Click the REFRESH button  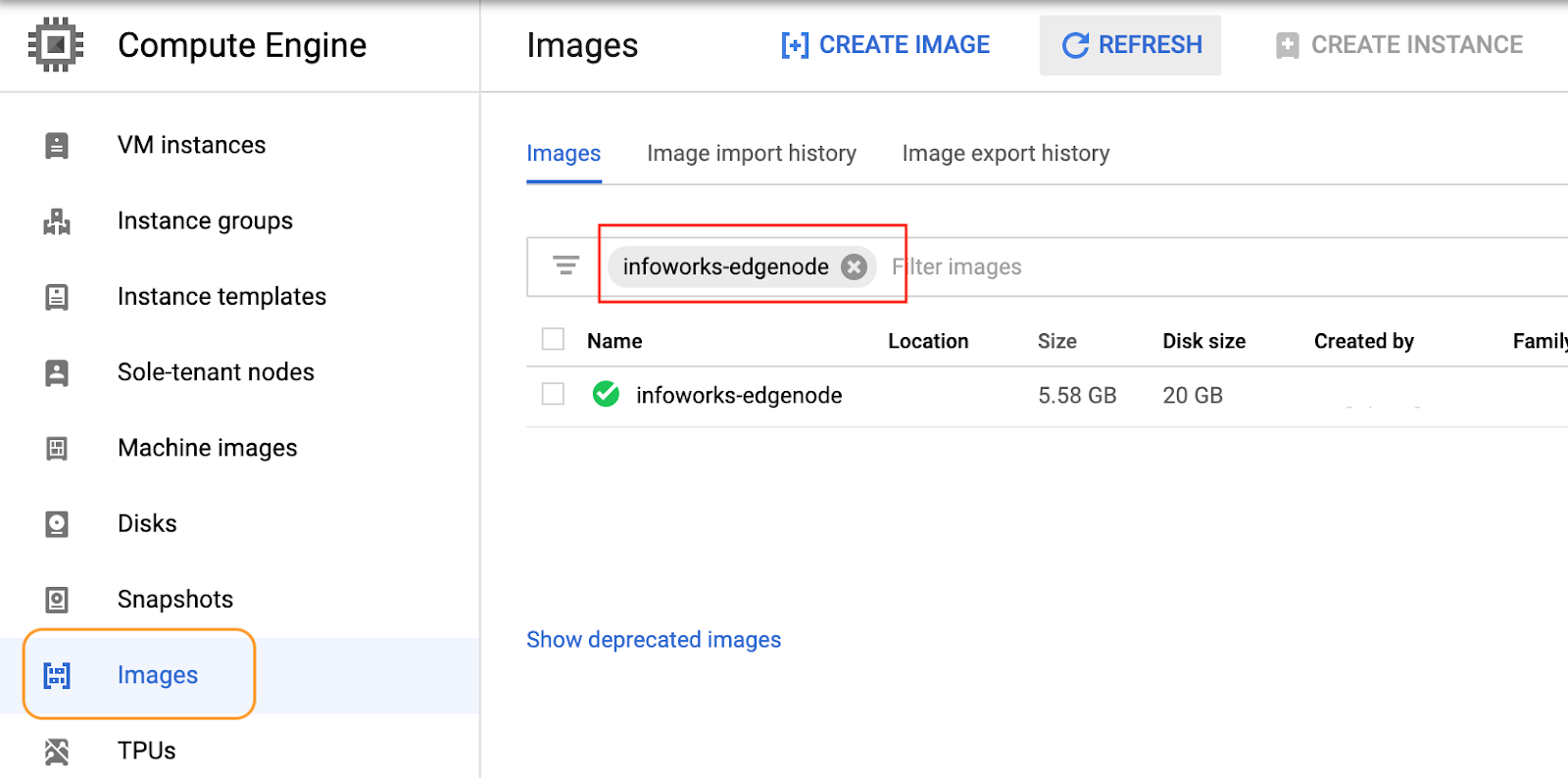click(x=1131, y=45)
